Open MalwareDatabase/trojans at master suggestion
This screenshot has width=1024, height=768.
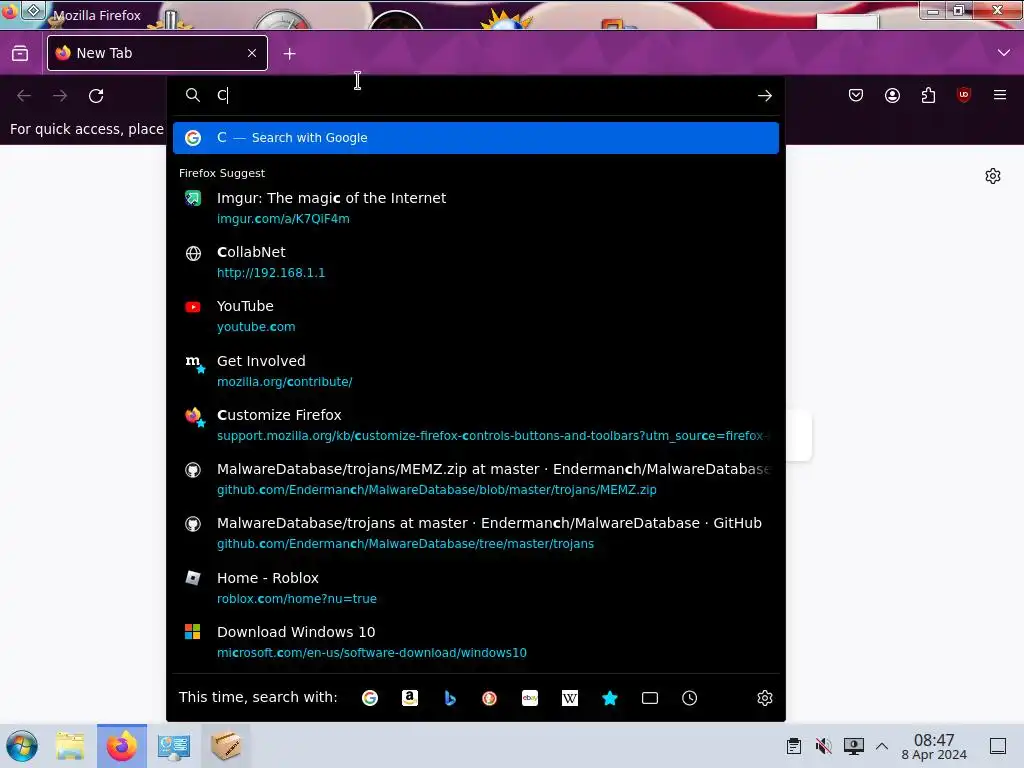click(475, 534)
